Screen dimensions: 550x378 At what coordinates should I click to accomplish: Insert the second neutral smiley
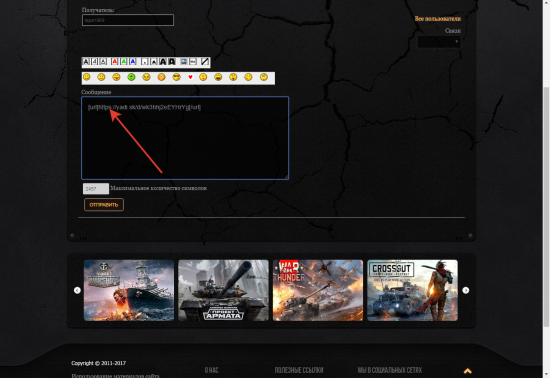tap(101, 77)
